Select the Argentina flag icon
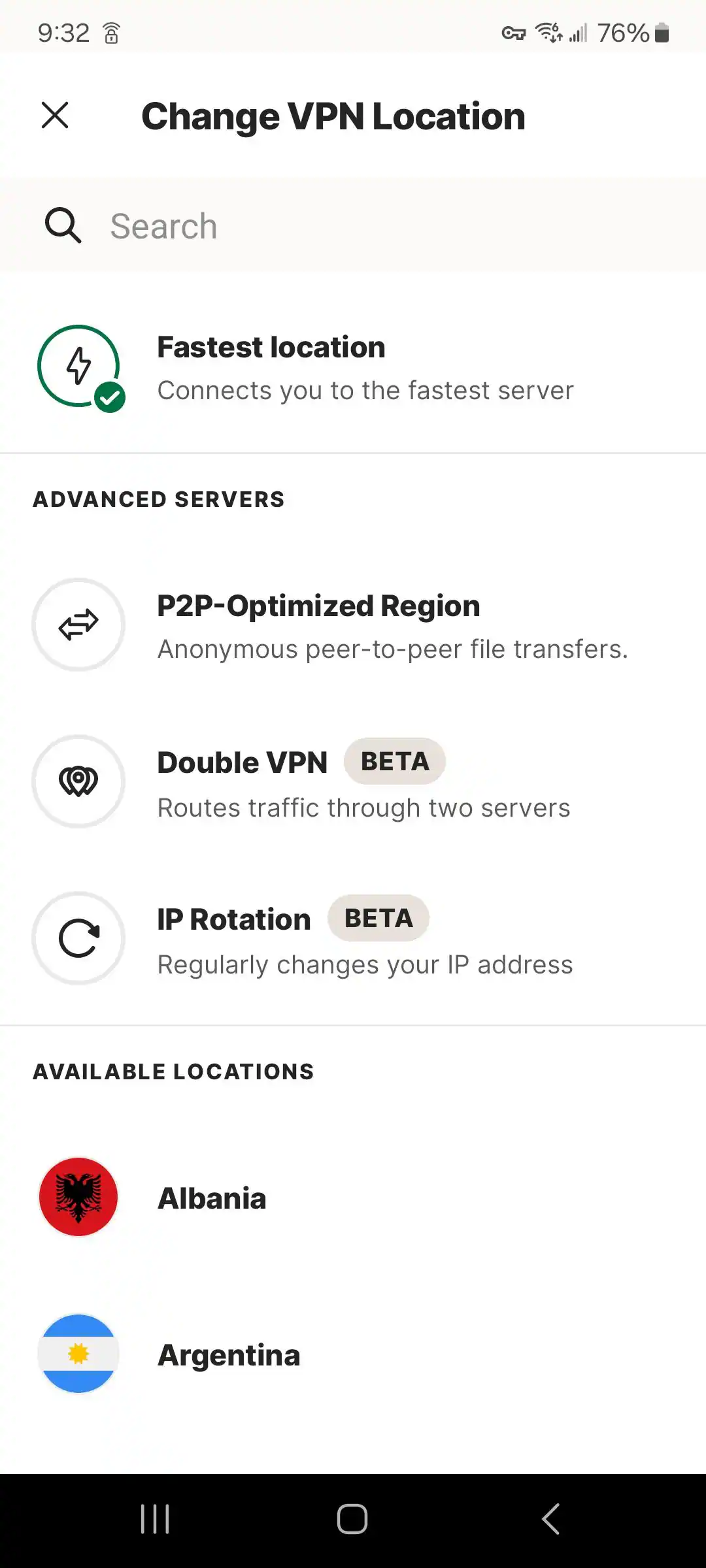 (x=78, y=1354)
